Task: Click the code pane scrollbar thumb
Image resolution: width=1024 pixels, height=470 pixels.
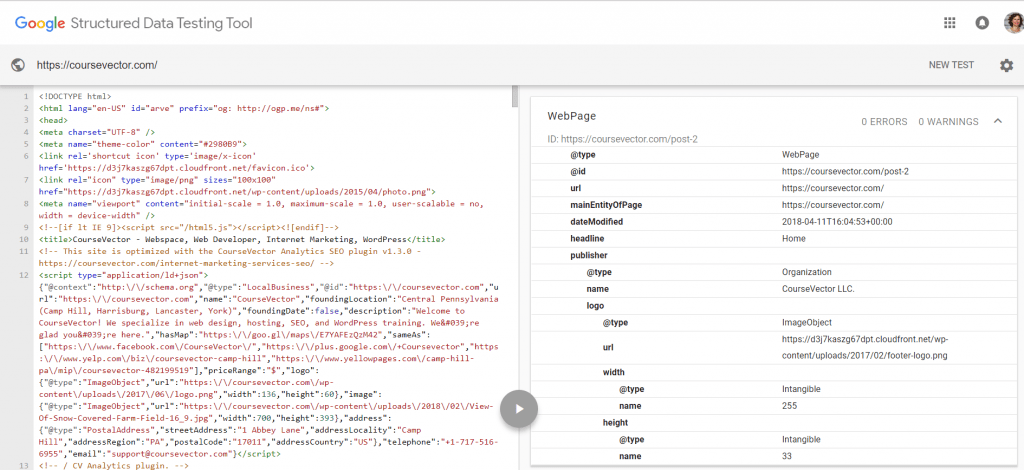Action: pyautogui.click(x=515, y=95)
